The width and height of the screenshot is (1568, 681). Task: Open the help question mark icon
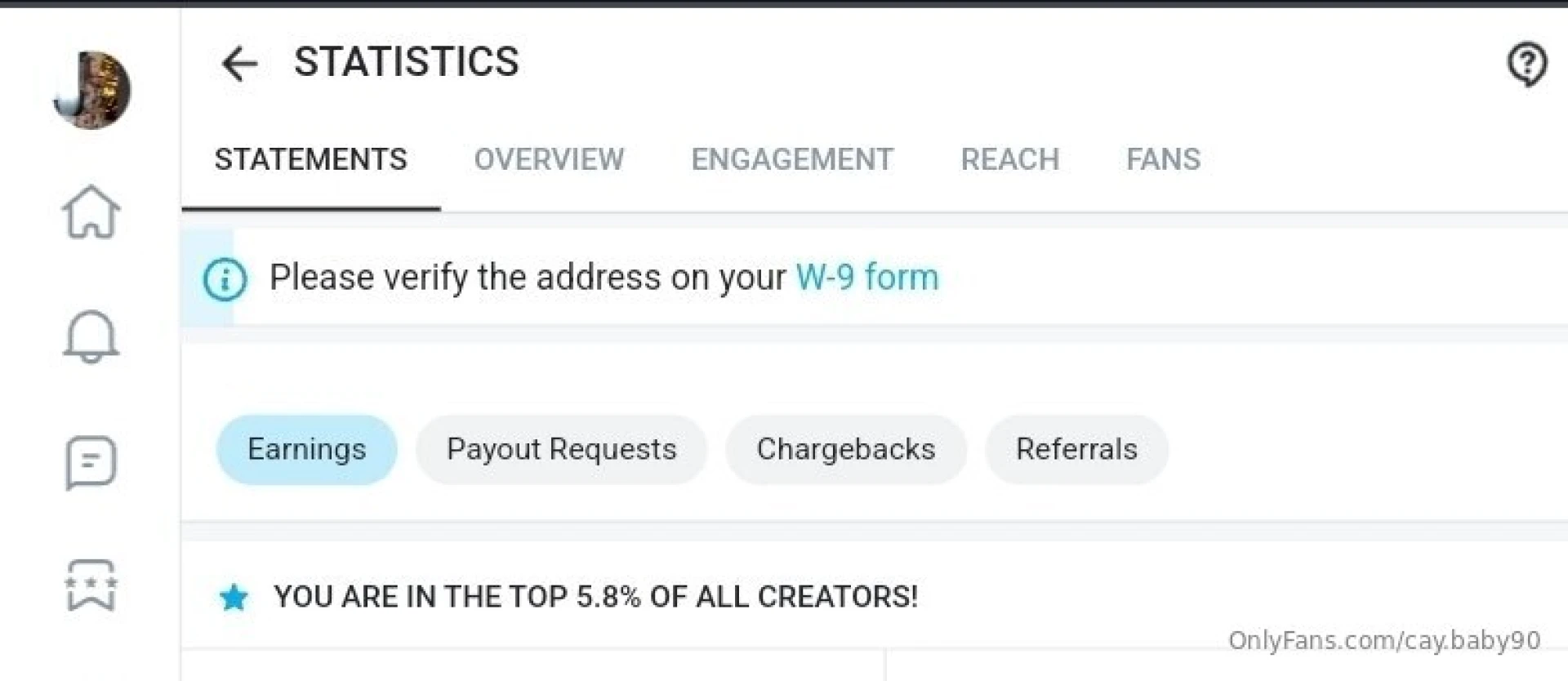pyautogui.click(x=1526, y=64)
